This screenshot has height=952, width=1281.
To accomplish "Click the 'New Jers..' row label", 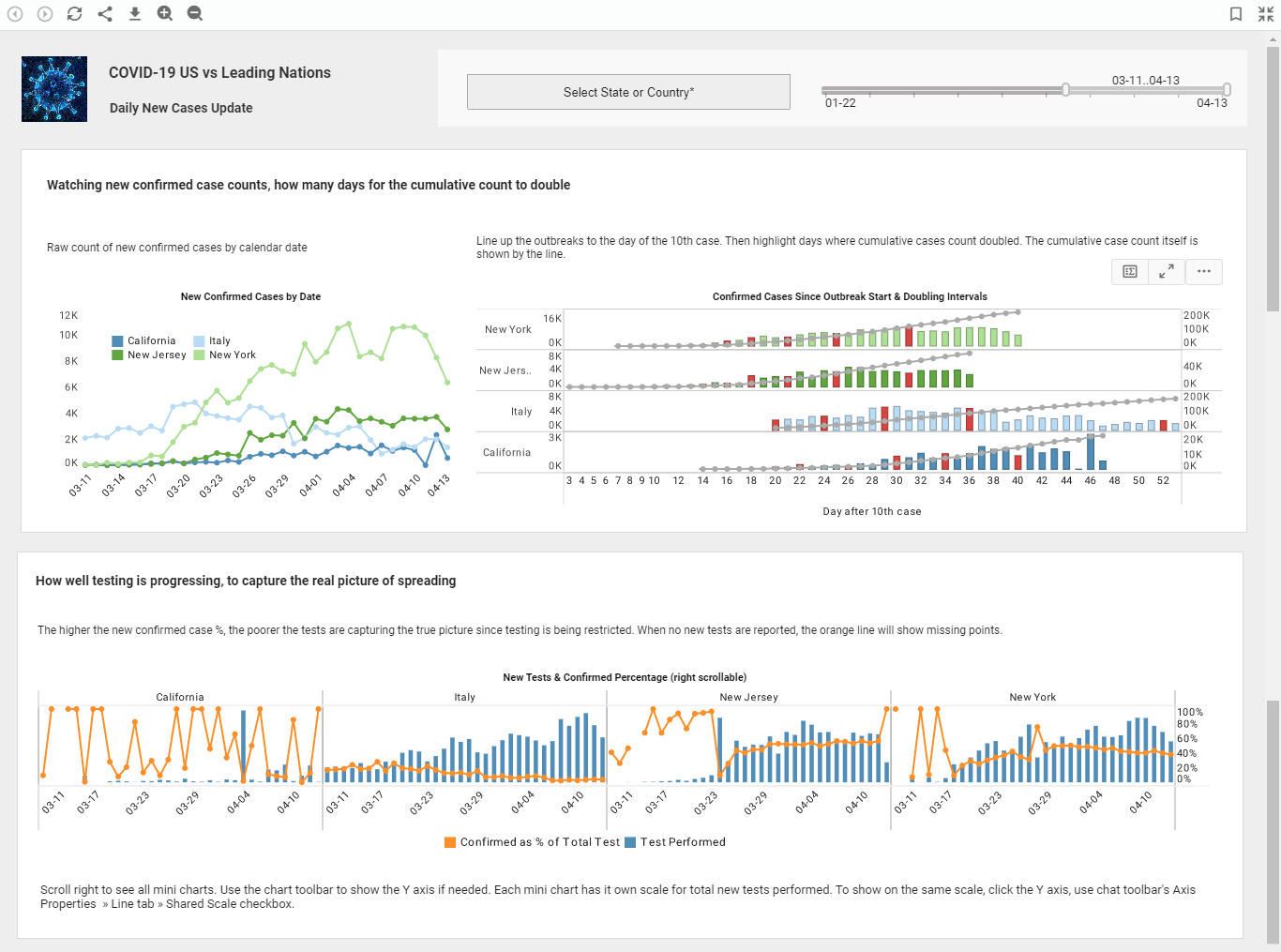I will click(505, 370).
